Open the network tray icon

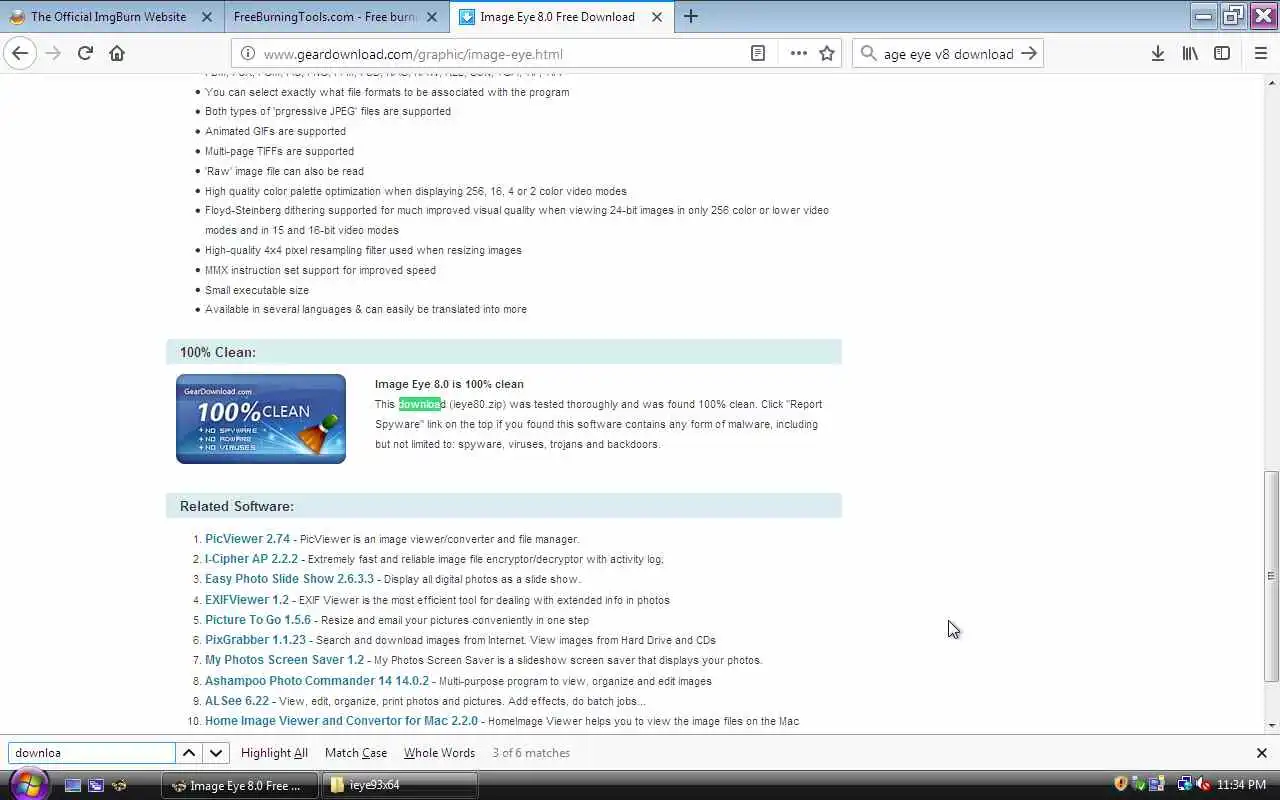pyautogui.click(x=1185, y=784)
